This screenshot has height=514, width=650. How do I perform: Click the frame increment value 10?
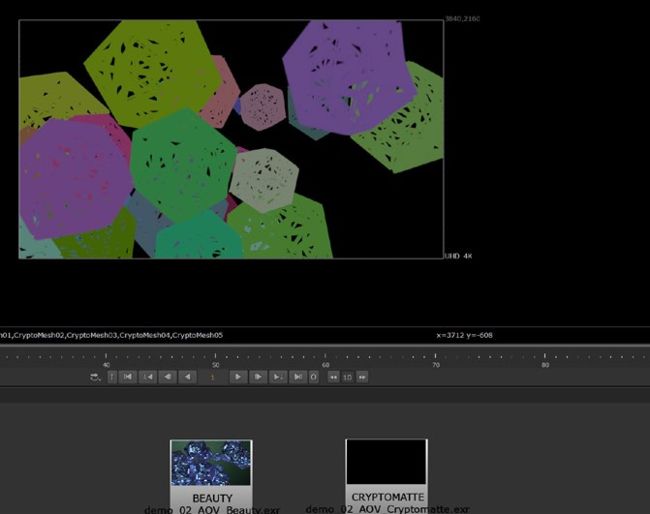(347, 377)
